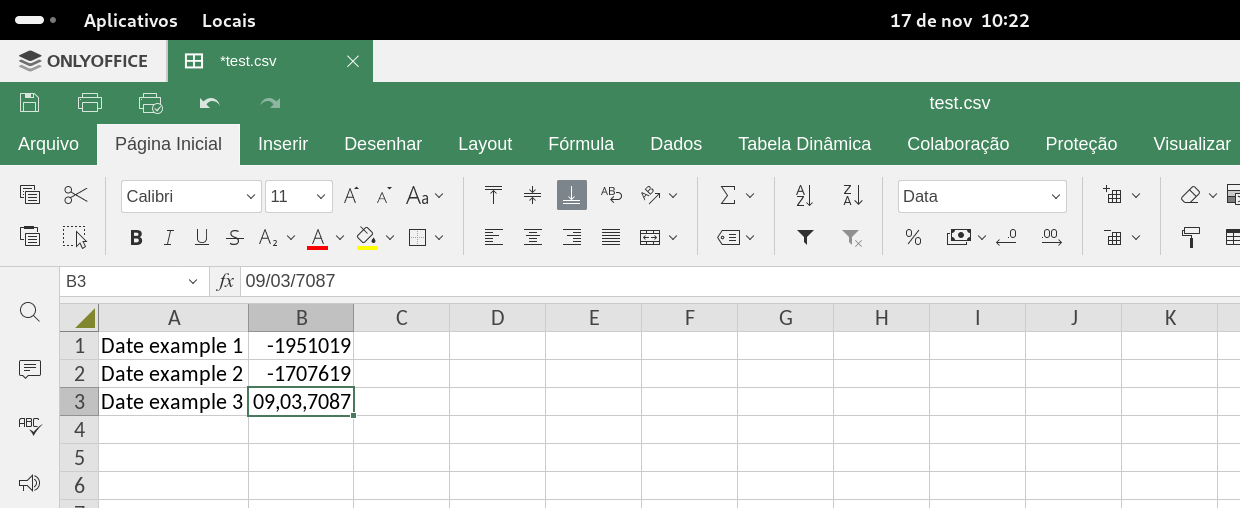Align text left
This screenshot has height=508, width=1240.
click(x=493, y=237)
